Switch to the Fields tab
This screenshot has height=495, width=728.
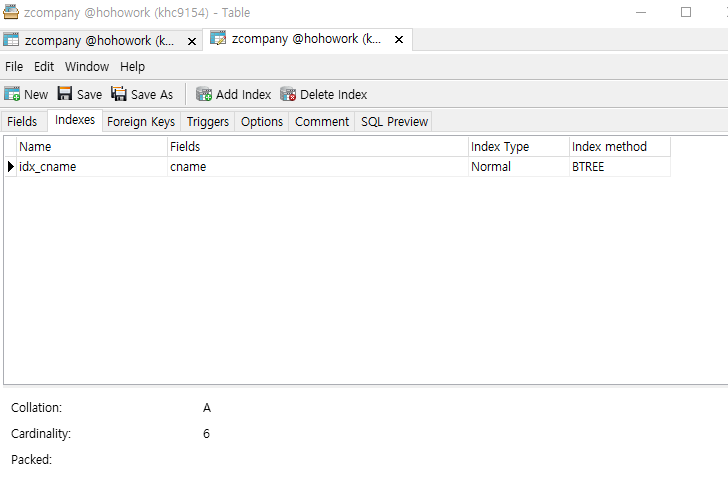(22, 121)
